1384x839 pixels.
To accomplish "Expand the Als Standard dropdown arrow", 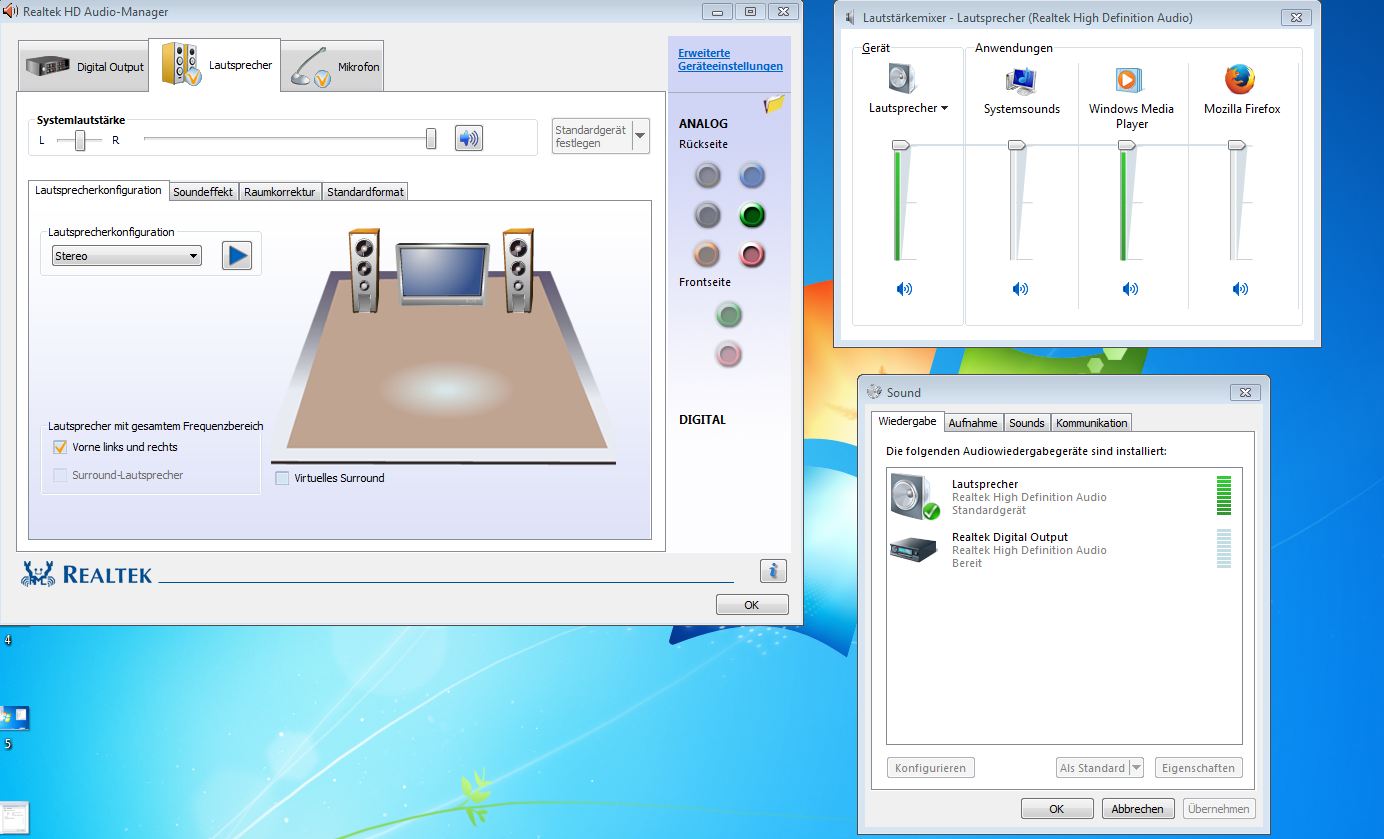I will 1135,768.
